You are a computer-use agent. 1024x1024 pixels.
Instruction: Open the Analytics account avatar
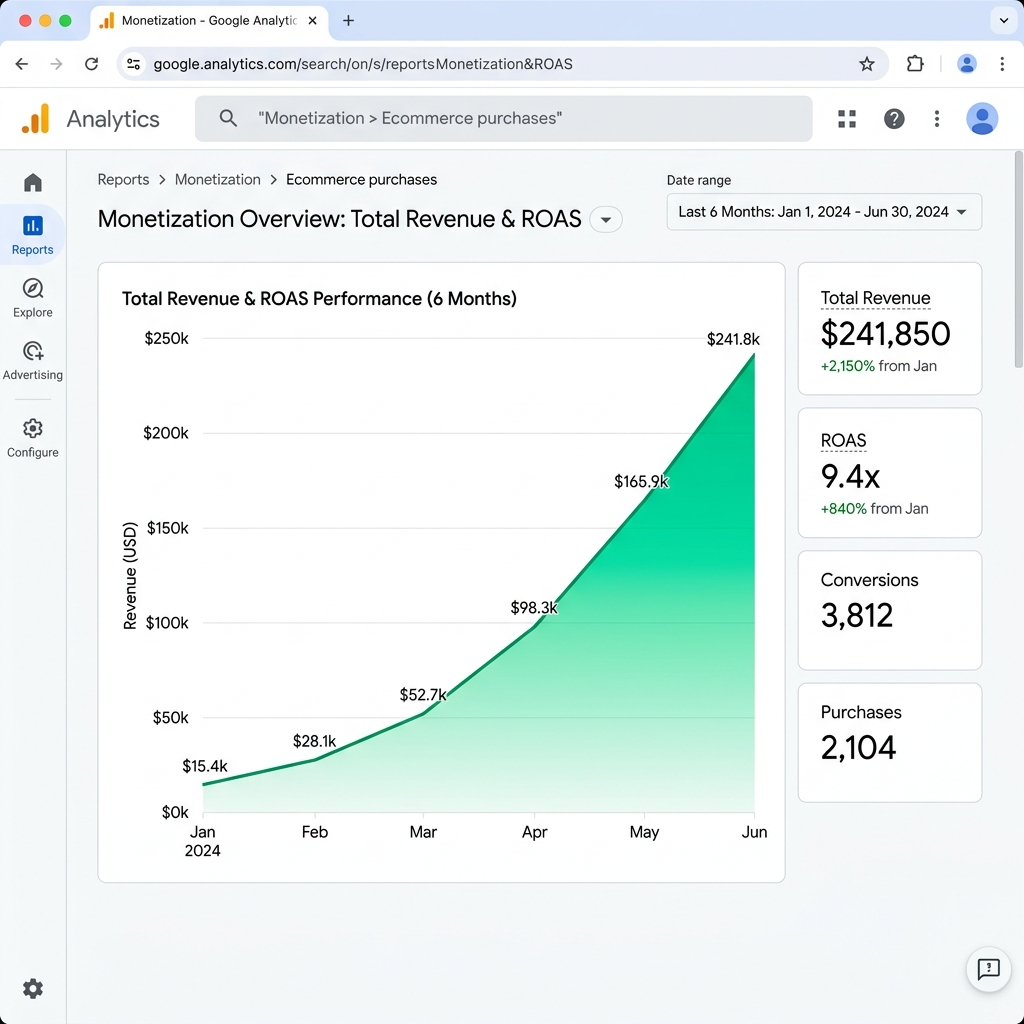(x=982, y=119)
